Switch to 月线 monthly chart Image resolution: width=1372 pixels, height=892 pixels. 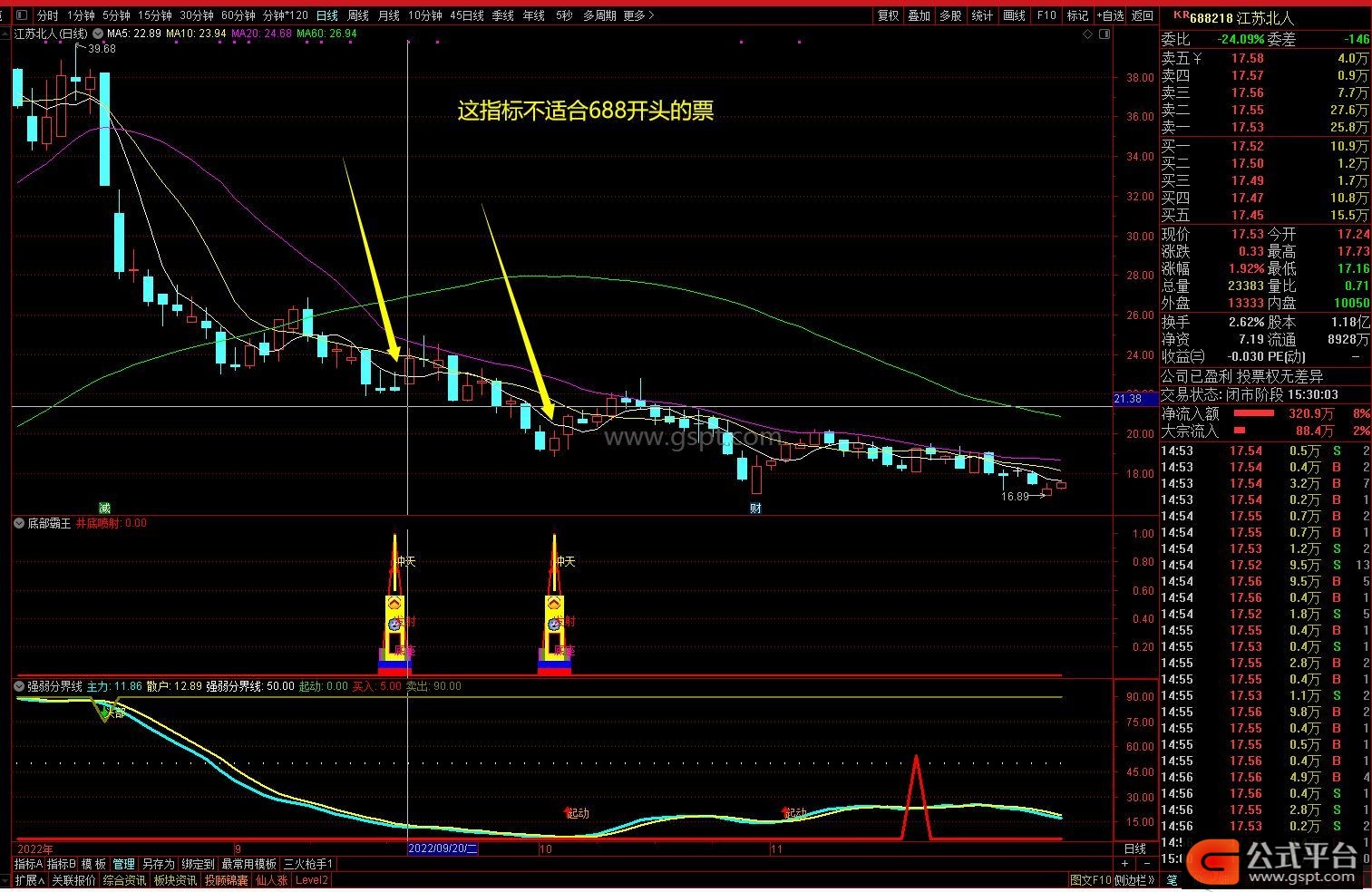tap(388, 15)
